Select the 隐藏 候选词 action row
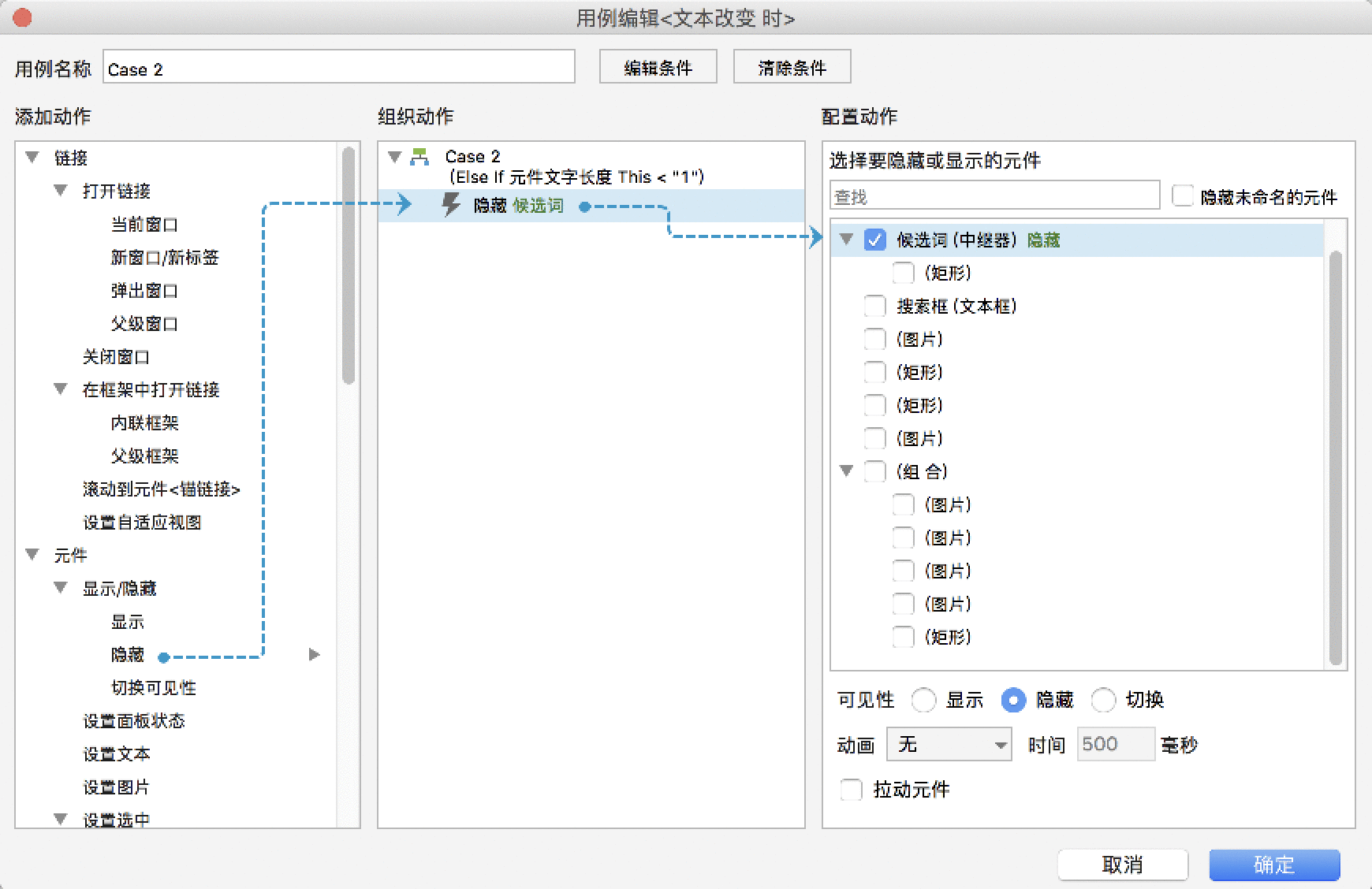This screenshot has width=1372, height=889. 591,206
